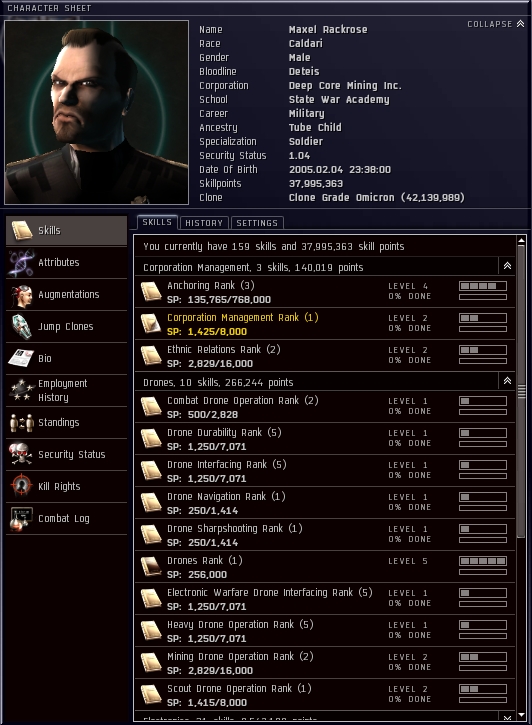Open the Standings people icon
This screenshot has width=532, height=725.
point(21,423)
